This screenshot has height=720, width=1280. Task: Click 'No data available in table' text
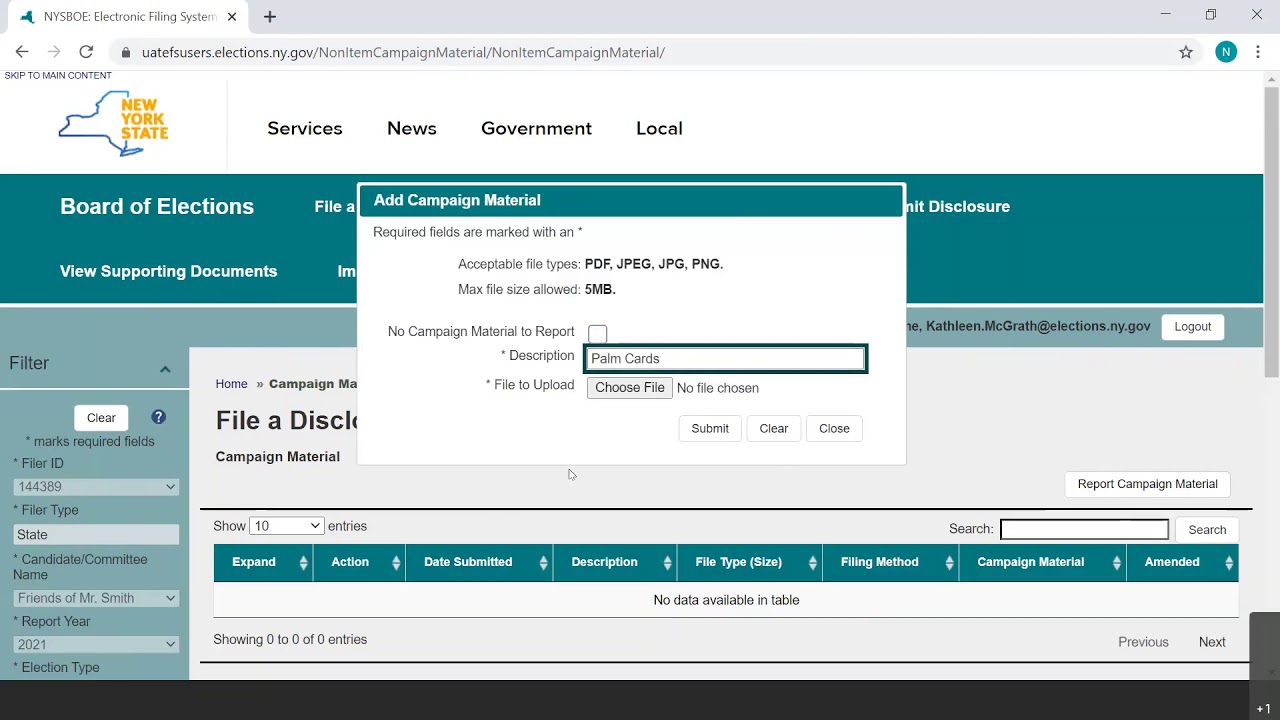pos(726,600)
